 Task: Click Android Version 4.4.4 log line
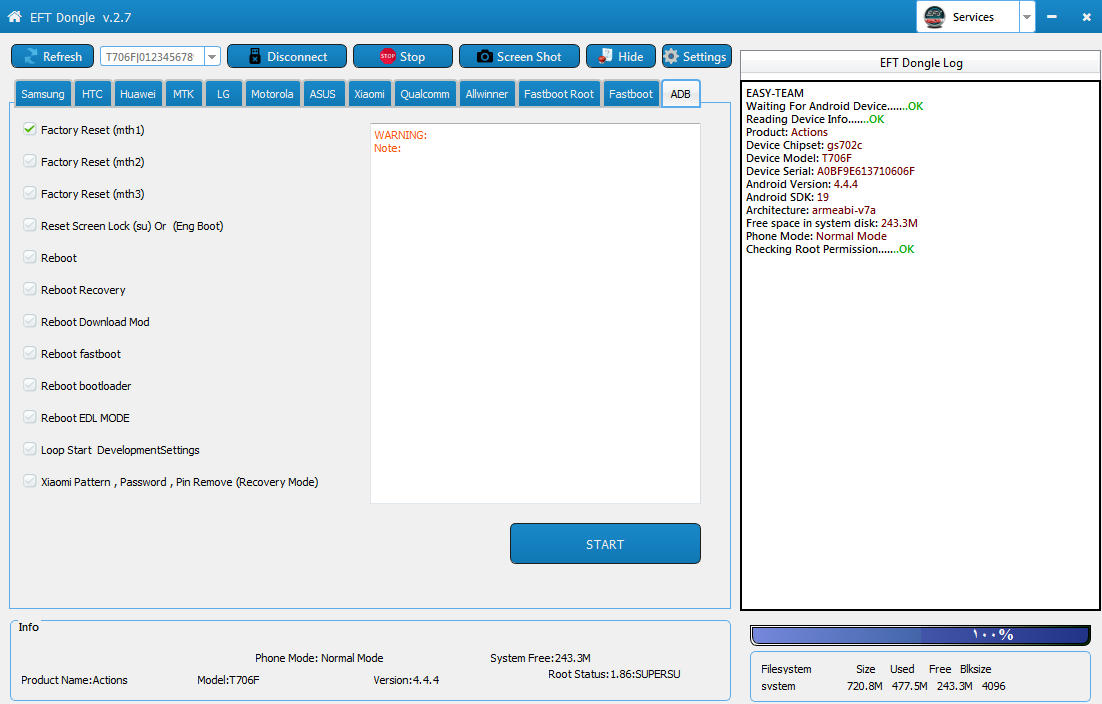click(802, 184)
